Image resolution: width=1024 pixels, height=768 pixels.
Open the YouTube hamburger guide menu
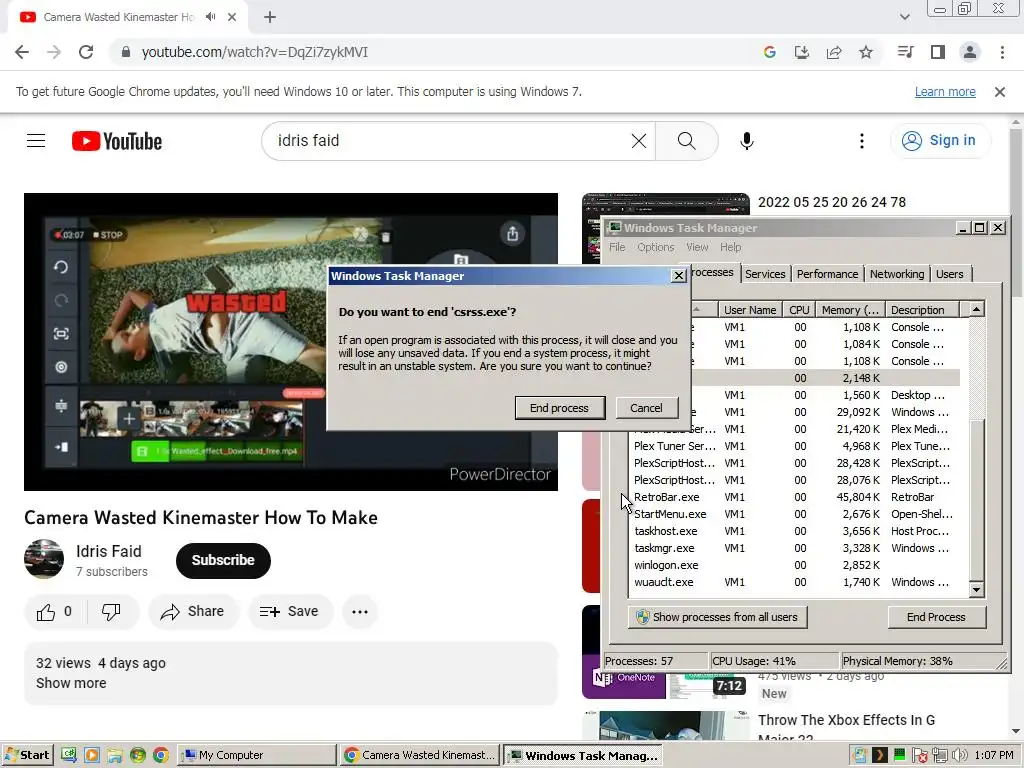tap(36, 140)
